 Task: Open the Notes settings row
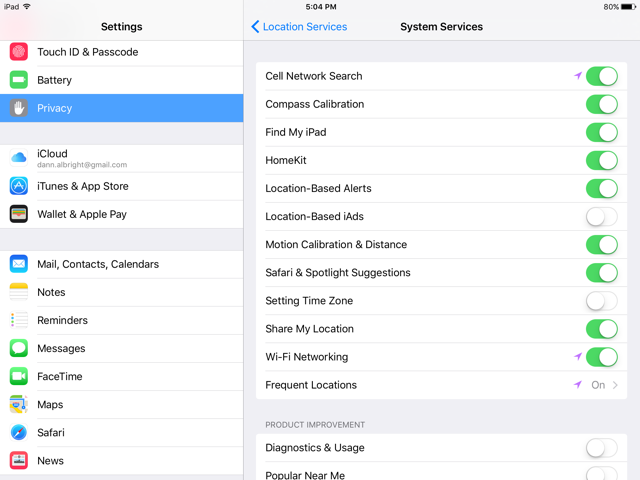tap(122, 292)
